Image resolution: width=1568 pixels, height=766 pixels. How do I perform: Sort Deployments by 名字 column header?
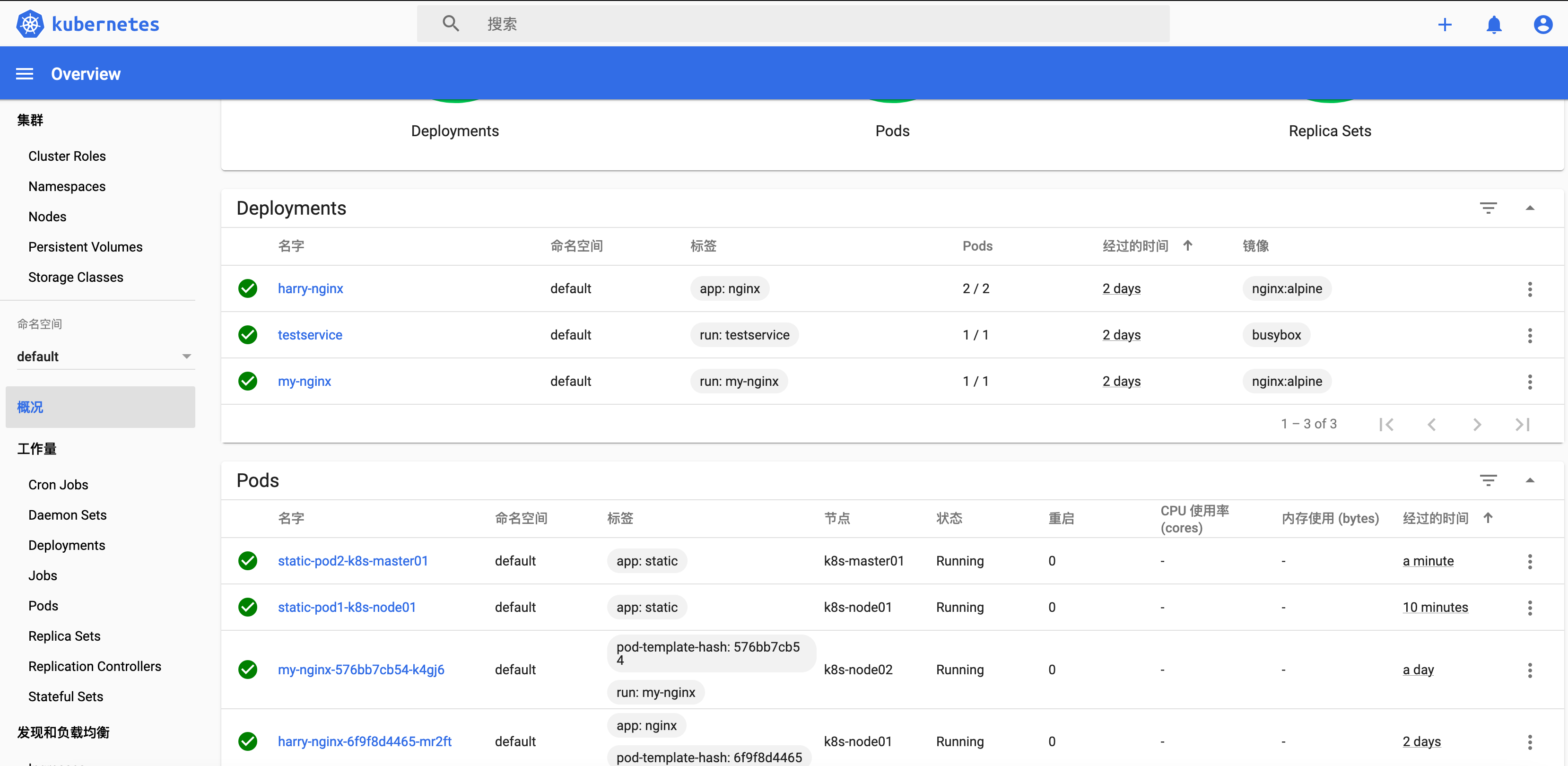(x=291, y=246)
